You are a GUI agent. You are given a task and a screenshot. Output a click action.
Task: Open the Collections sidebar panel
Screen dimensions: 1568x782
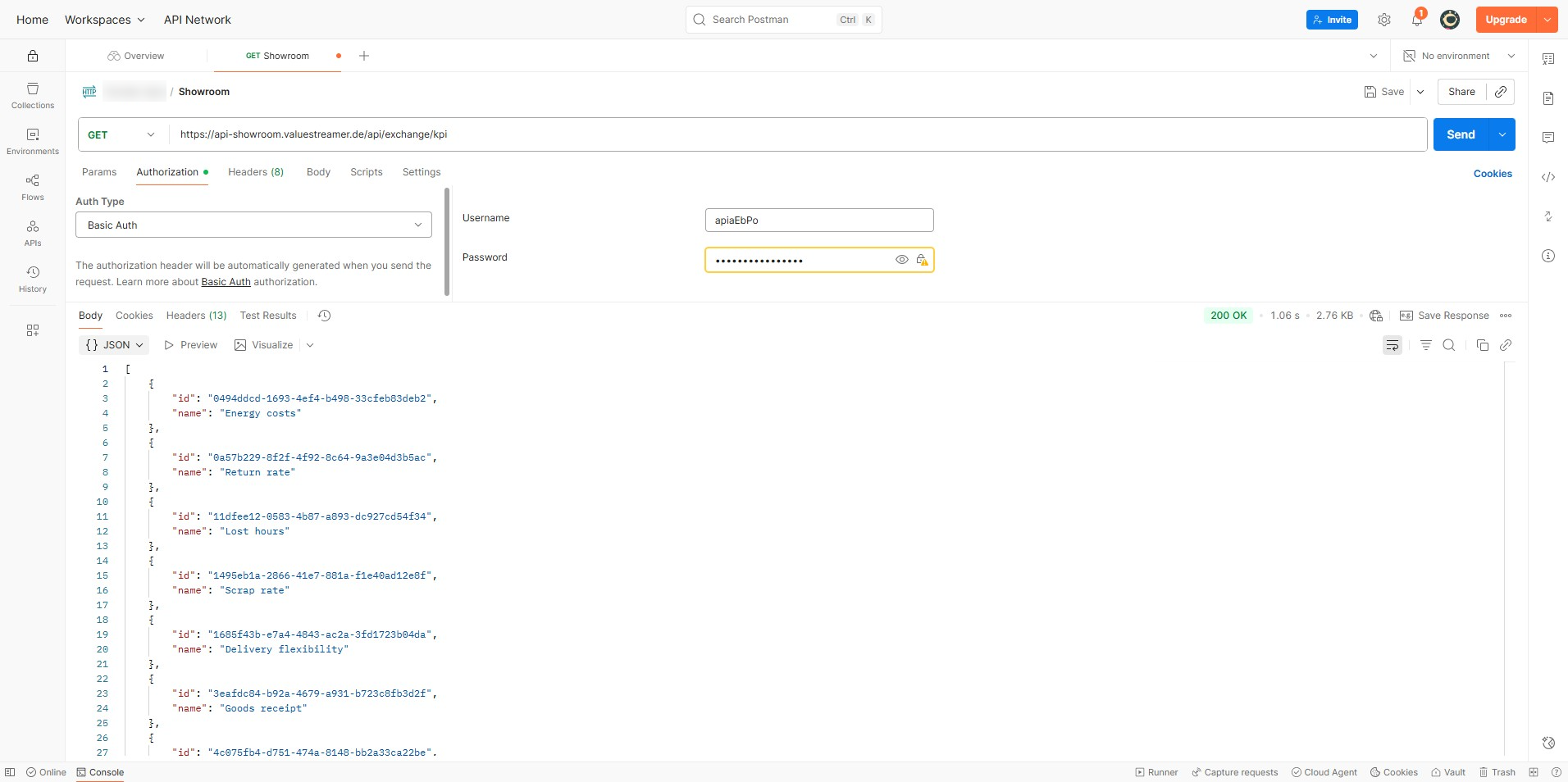[33, 95]
